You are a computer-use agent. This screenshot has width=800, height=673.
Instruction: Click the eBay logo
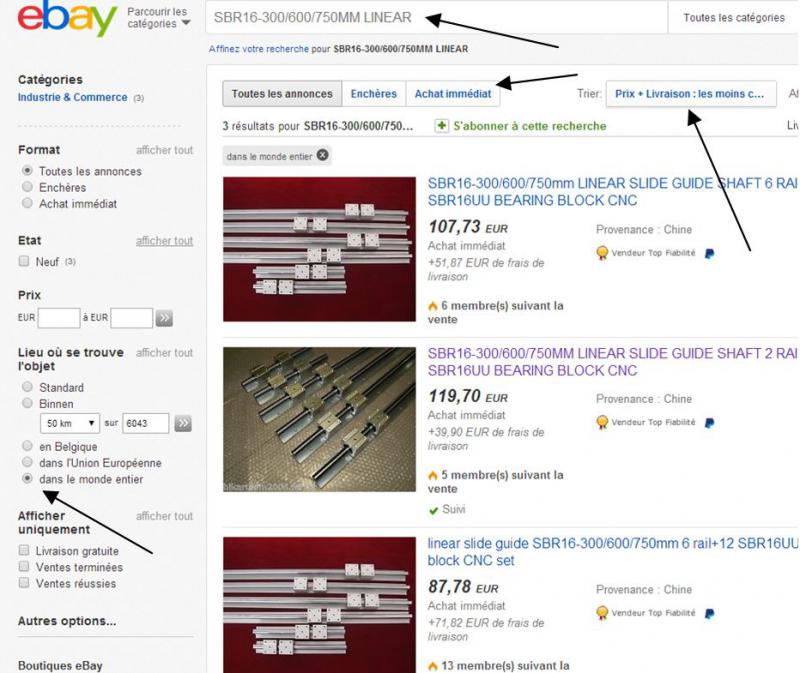(67, 19)
